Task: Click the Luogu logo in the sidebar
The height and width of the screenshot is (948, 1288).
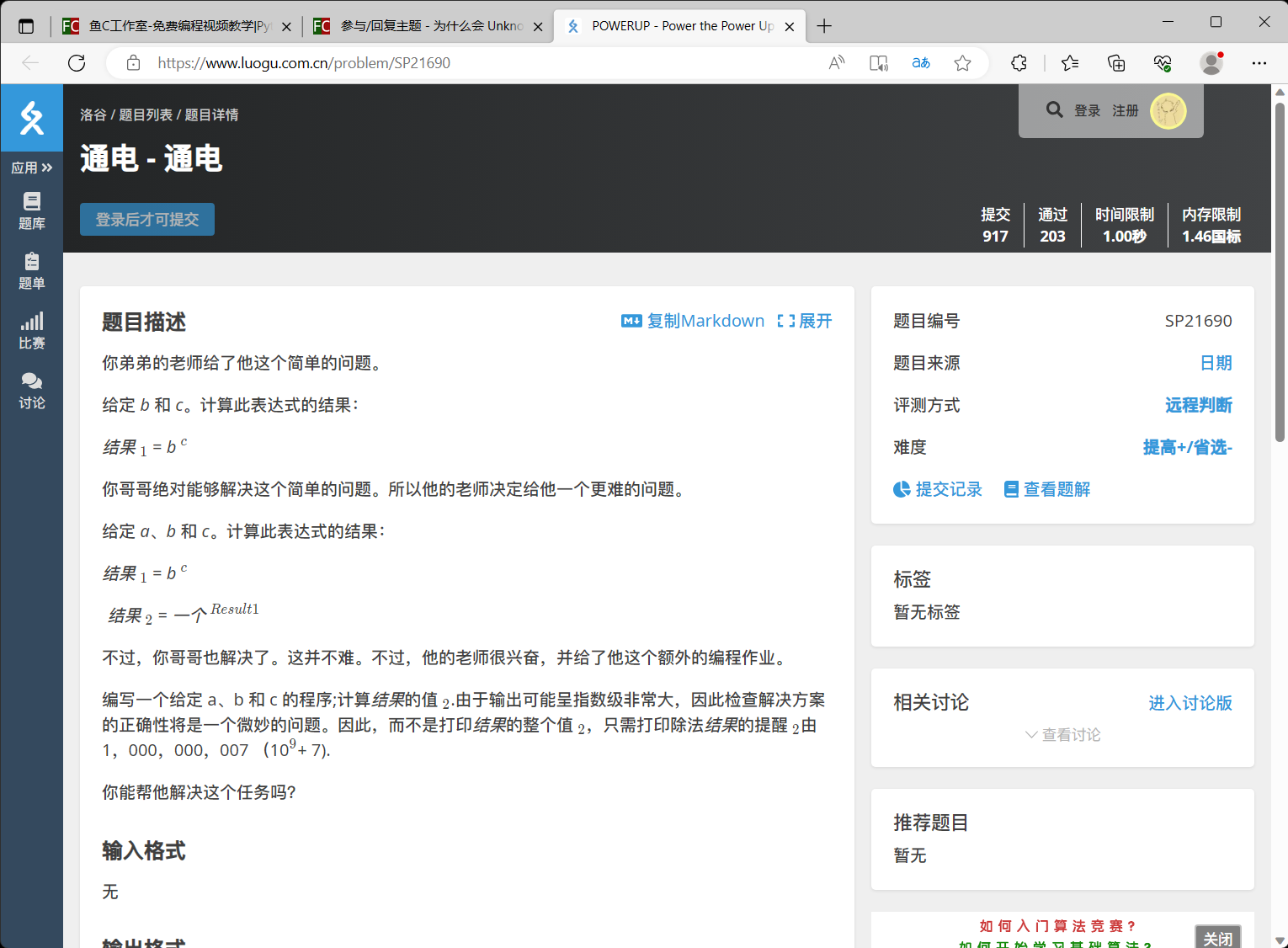Action: [32, 118]
